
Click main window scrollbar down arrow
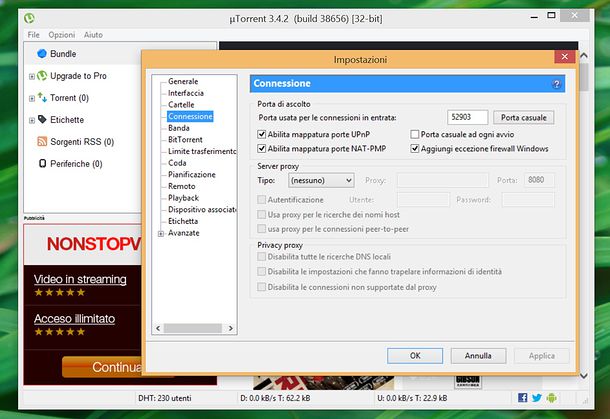[584, 376]
